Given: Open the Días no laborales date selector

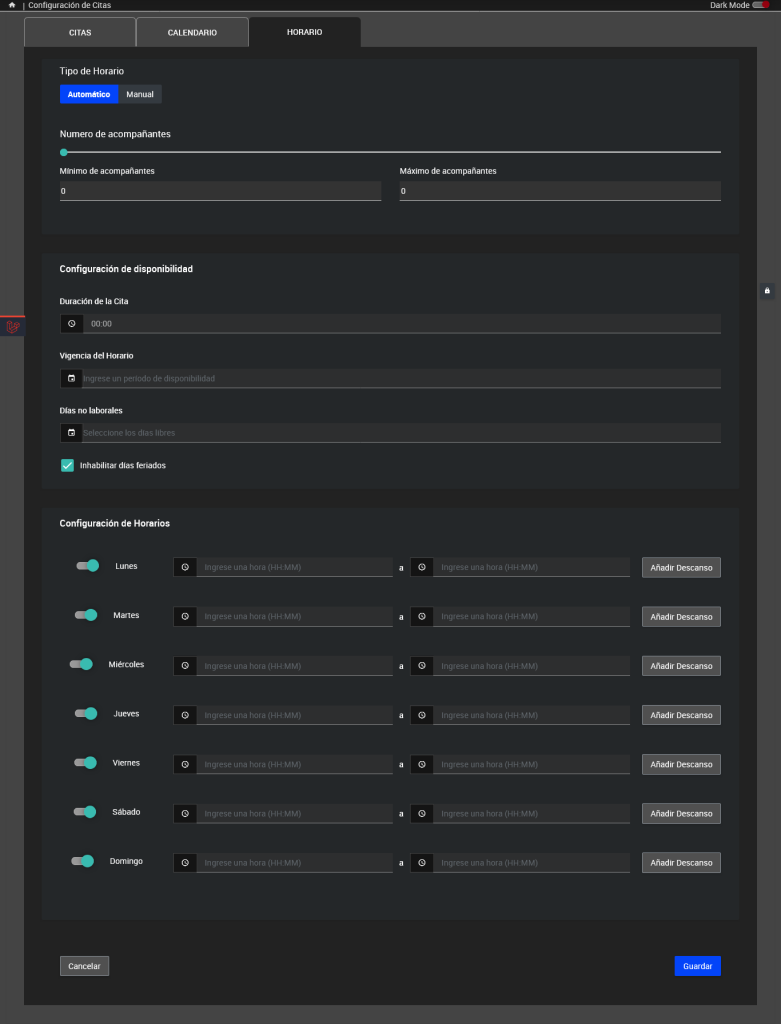Looking at the screenshot, I should pos(400,433).
